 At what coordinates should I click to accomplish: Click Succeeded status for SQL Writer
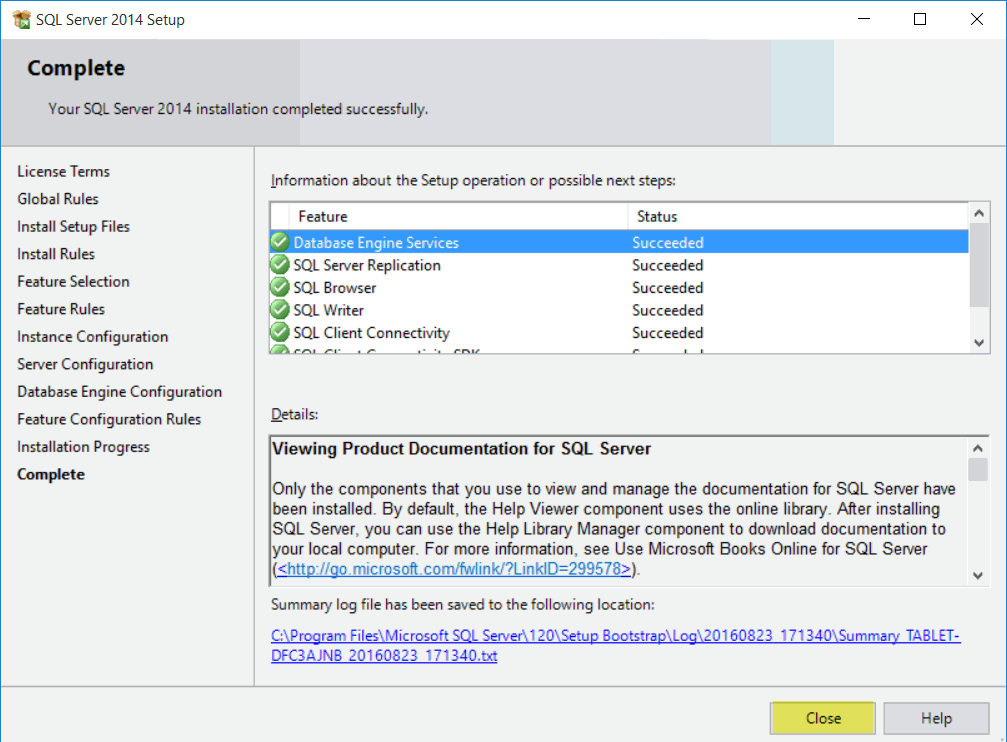point(667,310)
